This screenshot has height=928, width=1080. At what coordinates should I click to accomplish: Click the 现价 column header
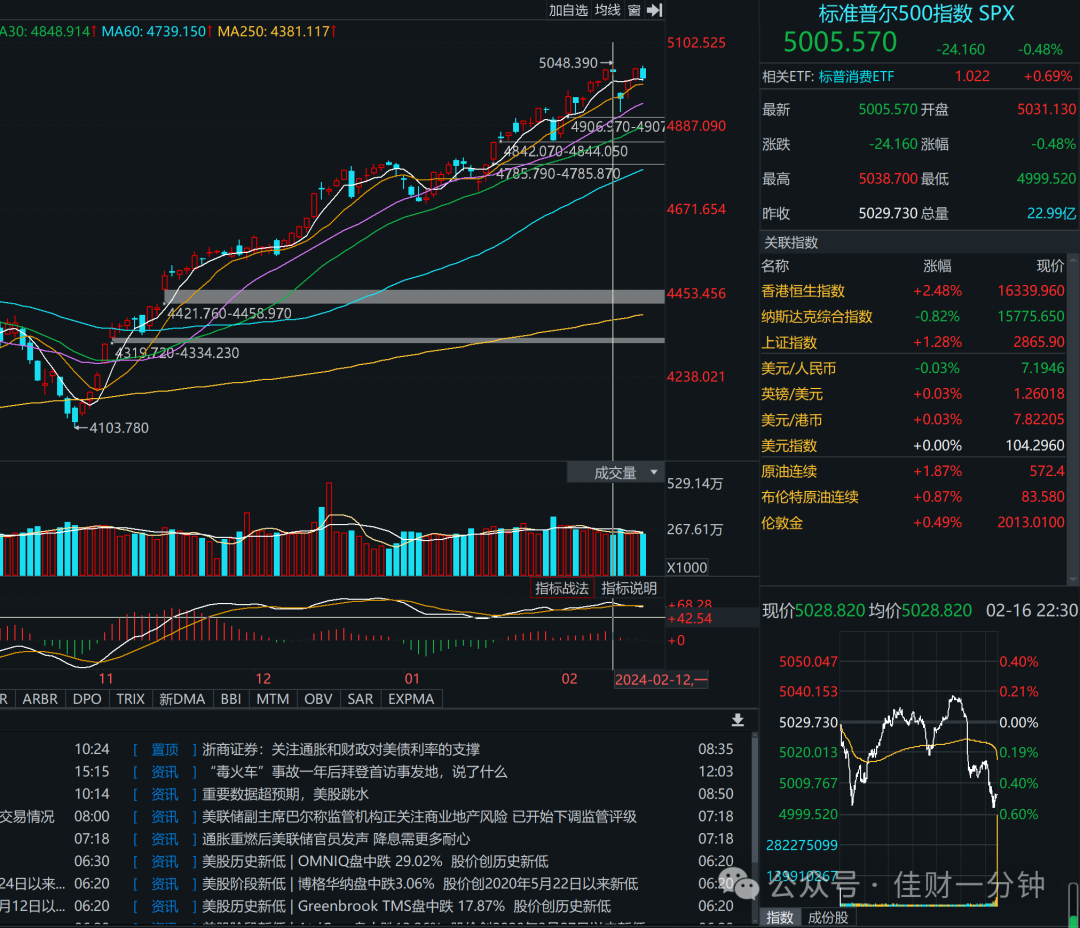pos(1050,266)
